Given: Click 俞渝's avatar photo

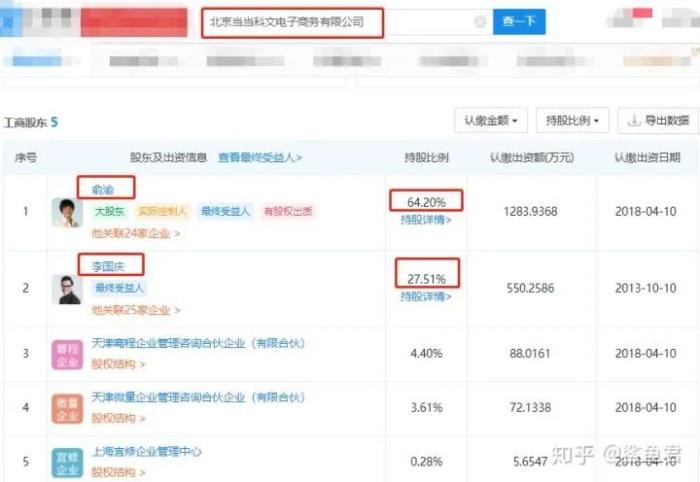Looking at the screenshot, I should tap(67, 212).
